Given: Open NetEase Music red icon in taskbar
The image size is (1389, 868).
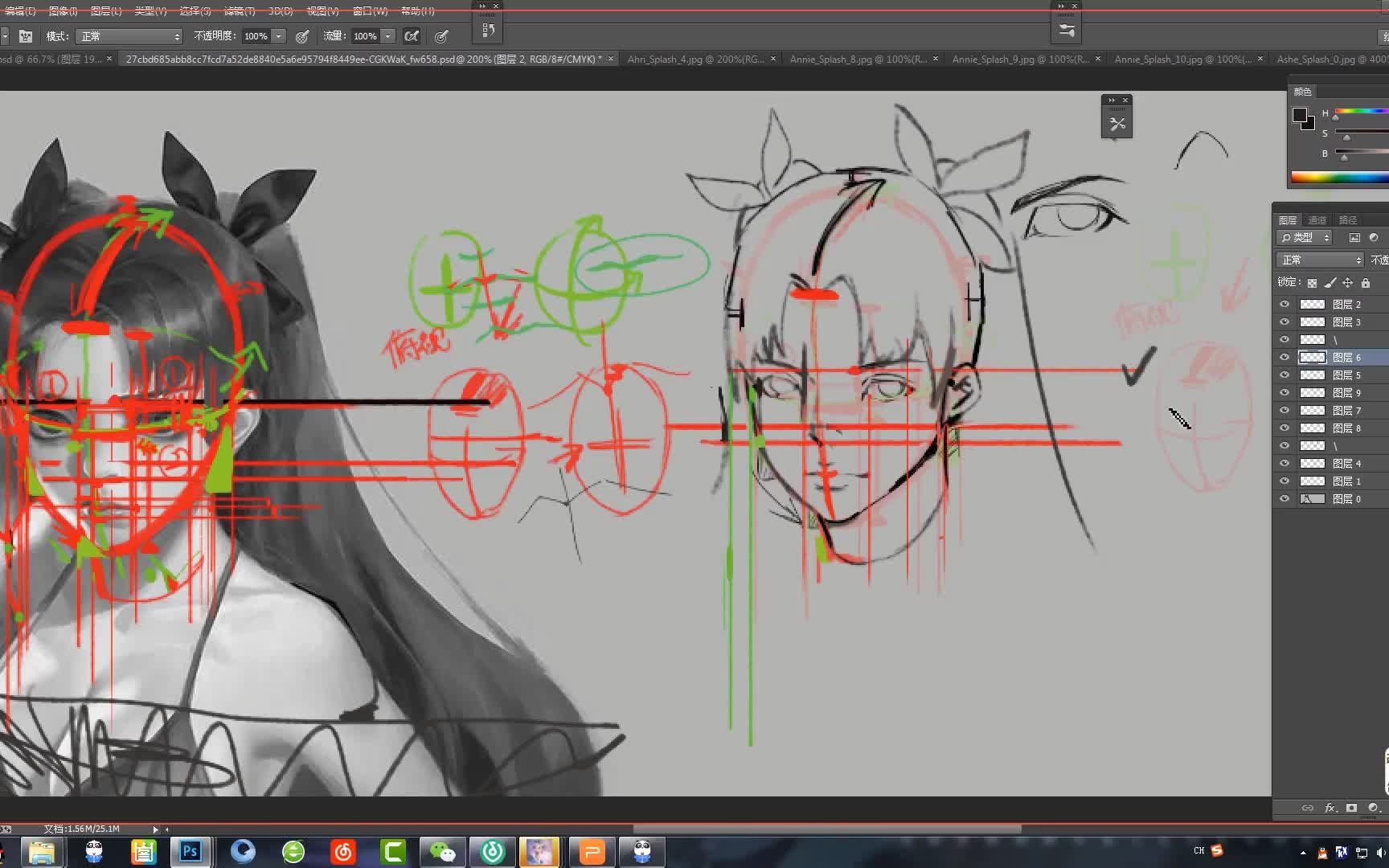Looking at the screenshot, I should [343, 851].
